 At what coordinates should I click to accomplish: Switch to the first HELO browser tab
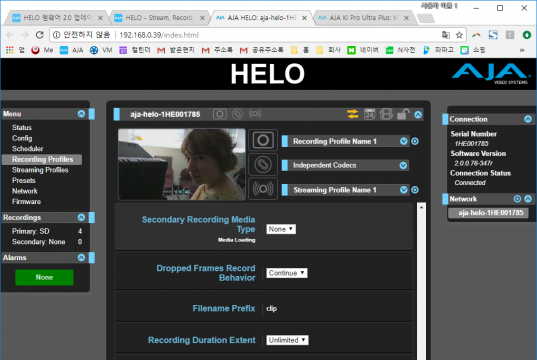tap(57, 18)
